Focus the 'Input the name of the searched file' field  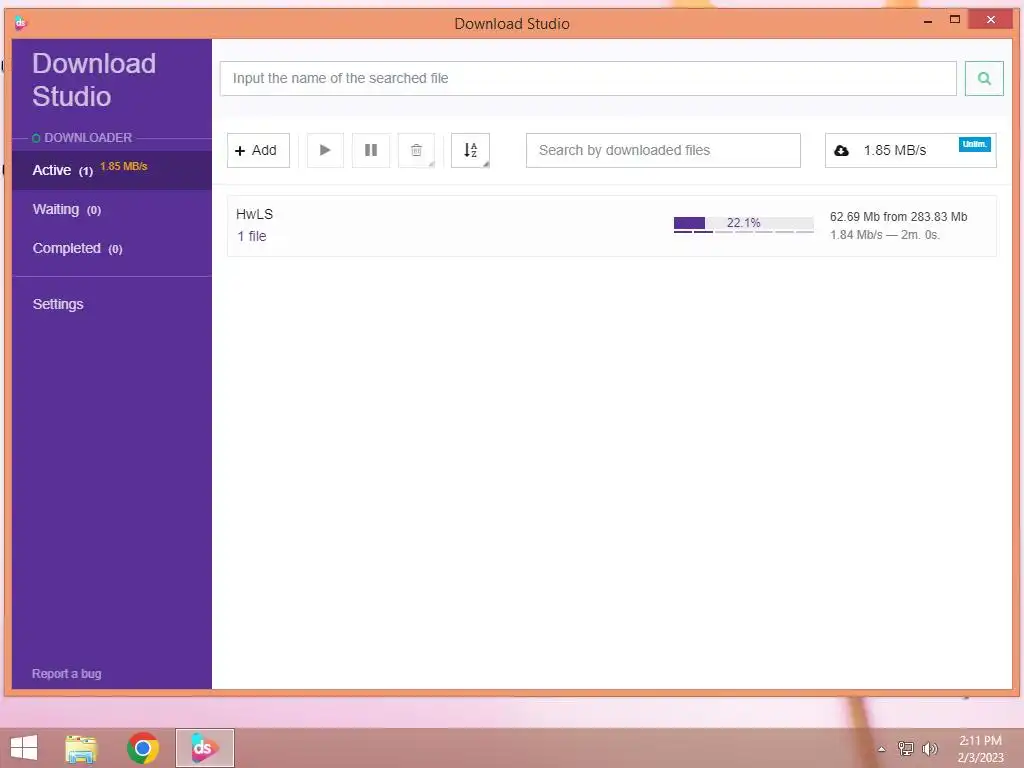pos(588,78)
